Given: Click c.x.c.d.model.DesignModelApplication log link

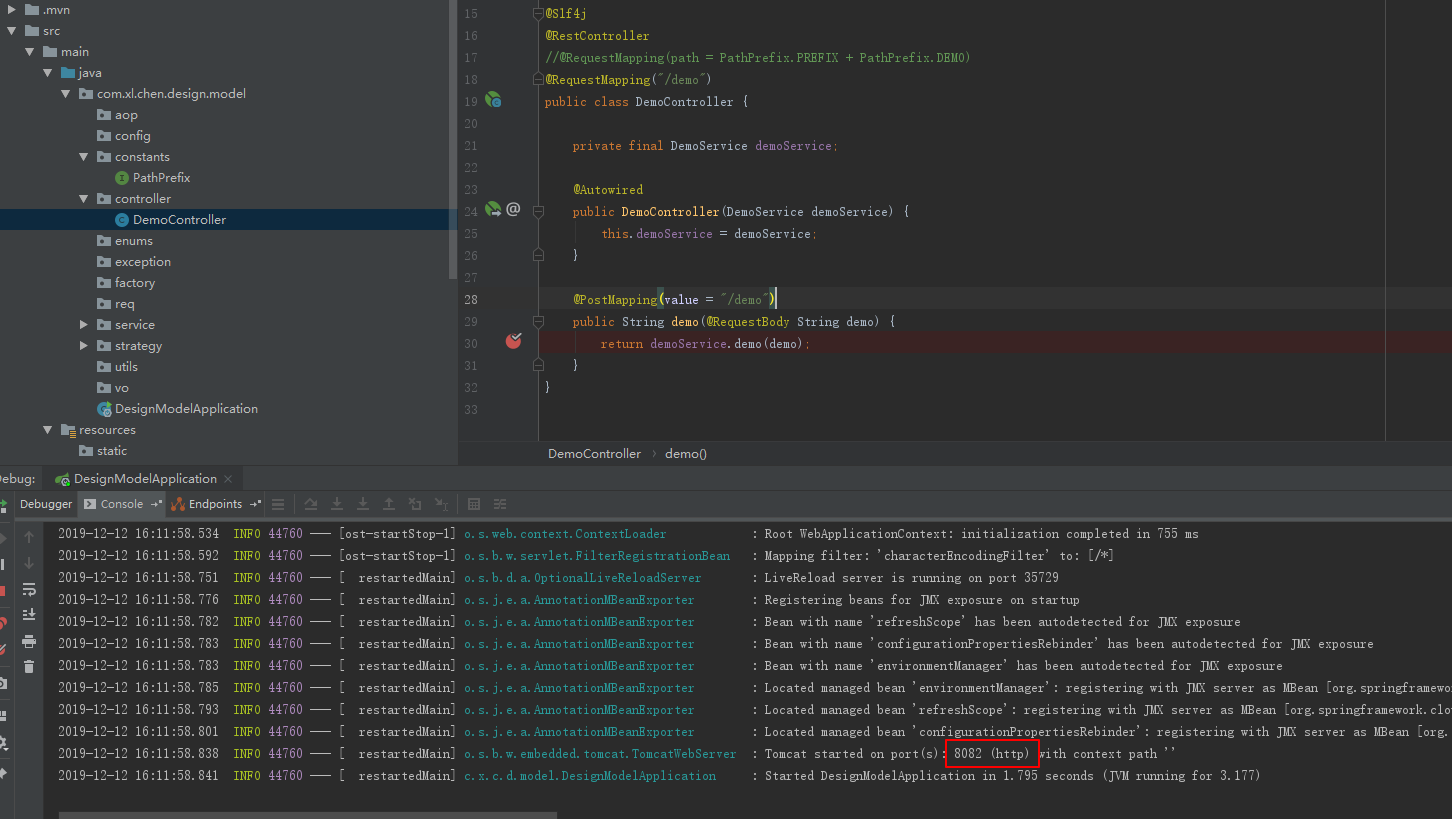Looking at the screenshot, I should [x=590, y=776].
